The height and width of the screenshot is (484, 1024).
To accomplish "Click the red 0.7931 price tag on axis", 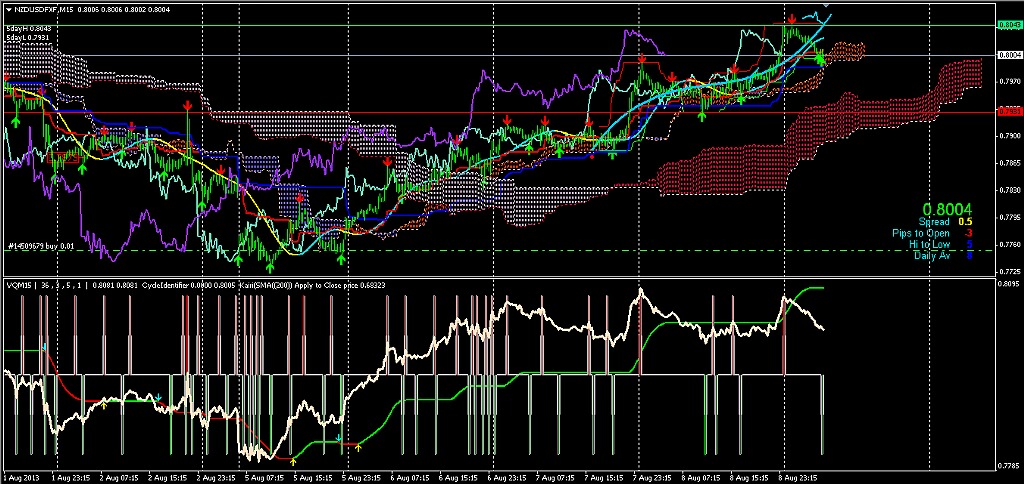I will 1010,112.
